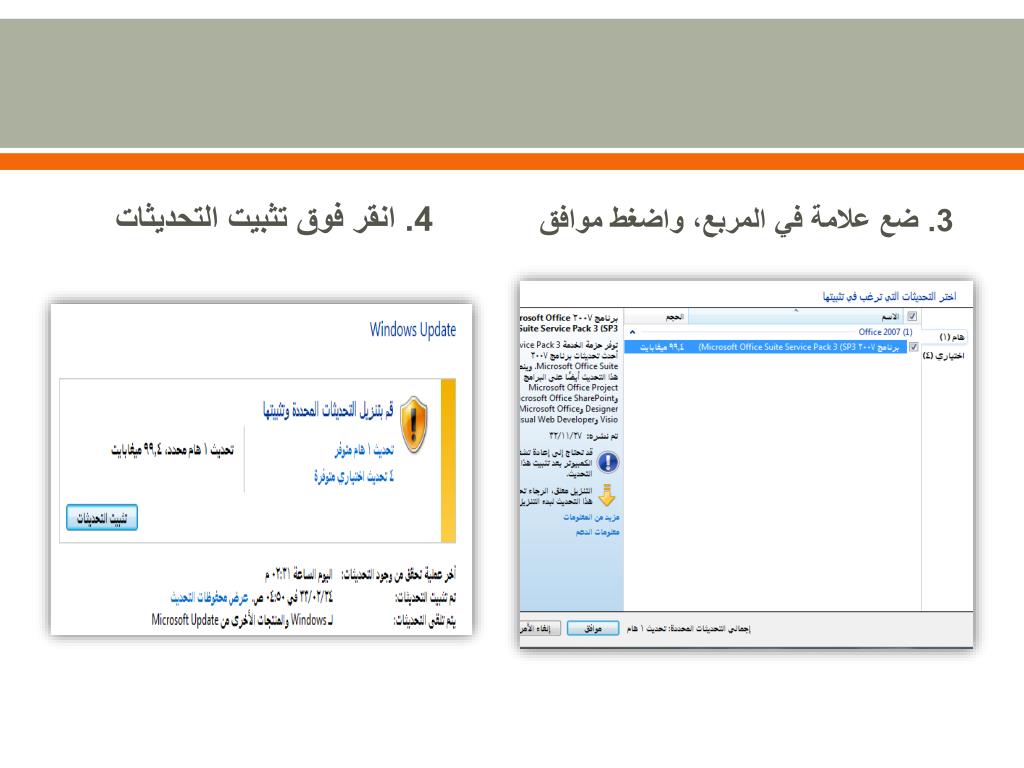Image resolution: width=1024 pixels, height=768 pixels.
Task: Select the Microsoft Office Suite Service Pack 3 row
Action: (765, 347)
